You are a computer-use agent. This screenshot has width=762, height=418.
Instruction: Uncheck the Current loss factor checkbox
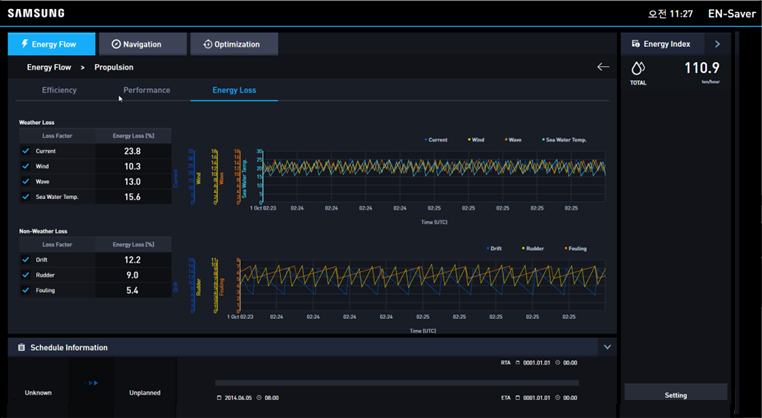point(26,151)
